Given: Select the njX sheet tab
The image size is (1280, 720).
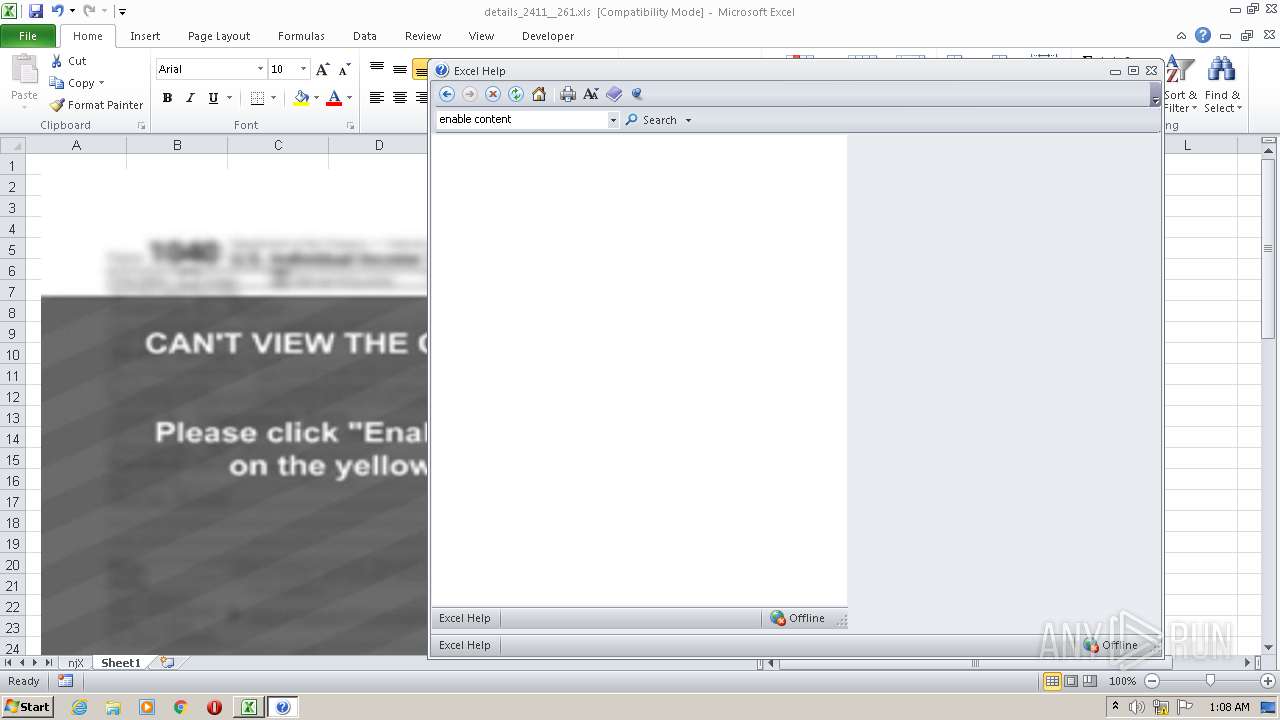Looking at the screenshot, I should [76, 663].
